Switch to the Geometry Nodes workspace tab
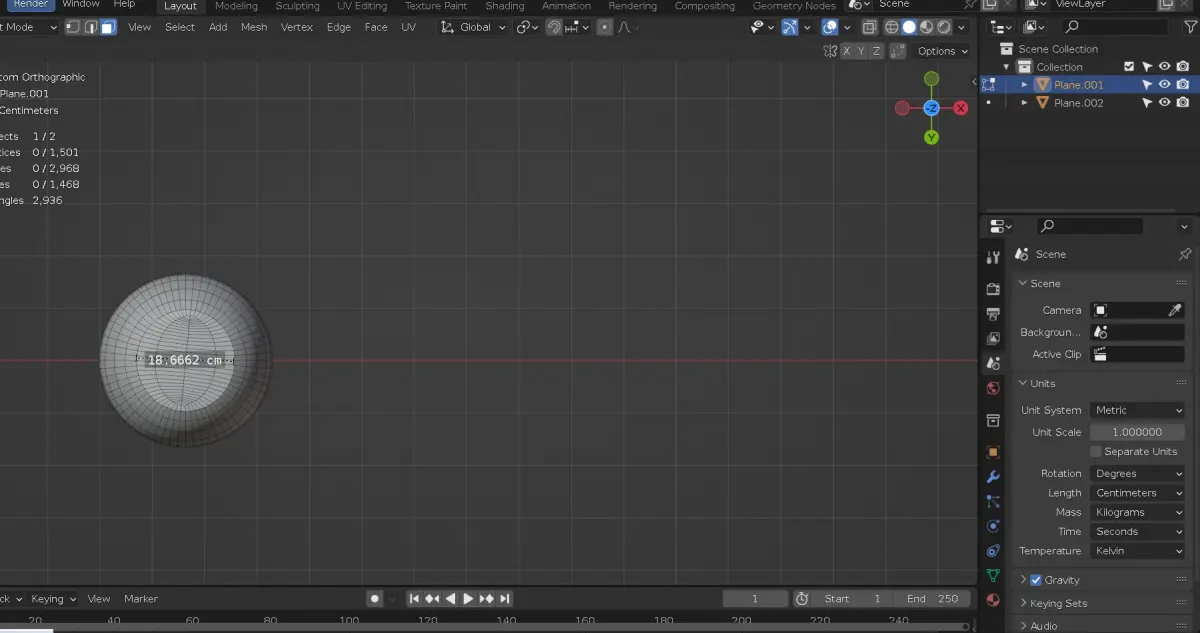This screenshot has width=1200, height=633. point(794,6)
